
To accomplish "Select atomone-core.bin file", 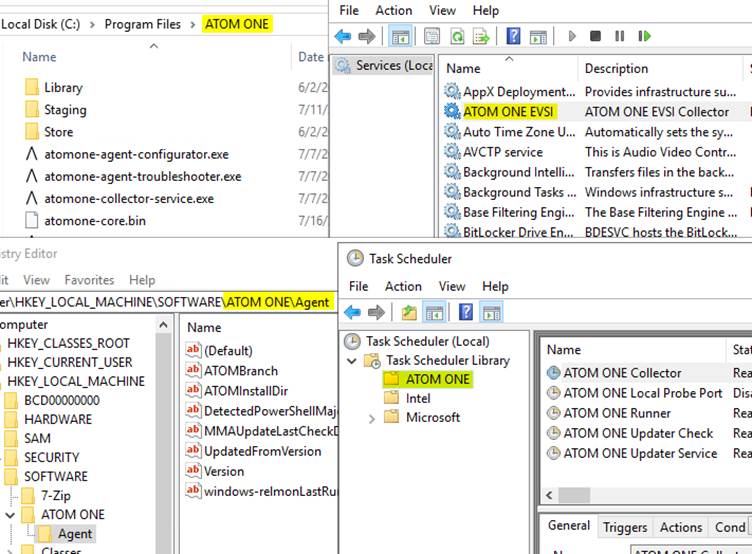I will (95, 221).
